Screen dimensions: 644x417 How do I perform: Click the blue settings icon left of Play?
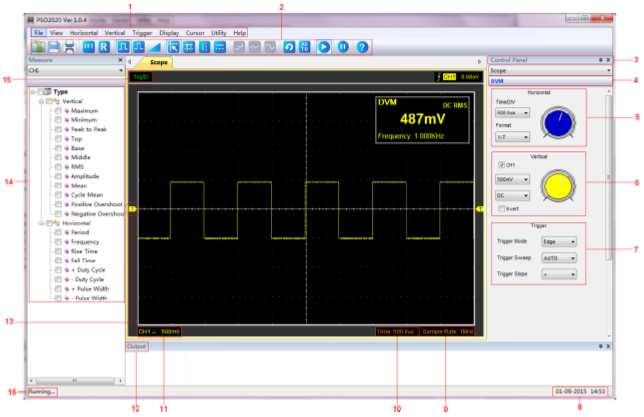[x=305, y=47]
